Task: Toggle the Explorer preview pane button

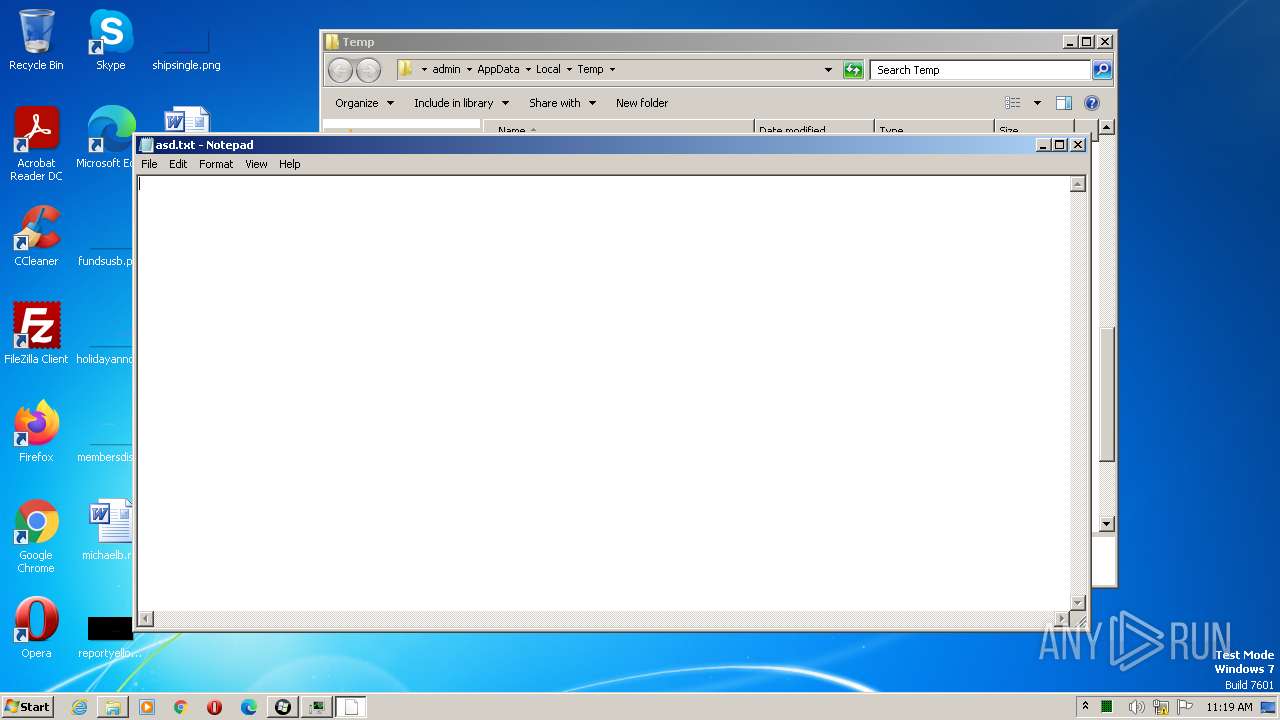Action: pyautogui.click(x=1064, y=103)
